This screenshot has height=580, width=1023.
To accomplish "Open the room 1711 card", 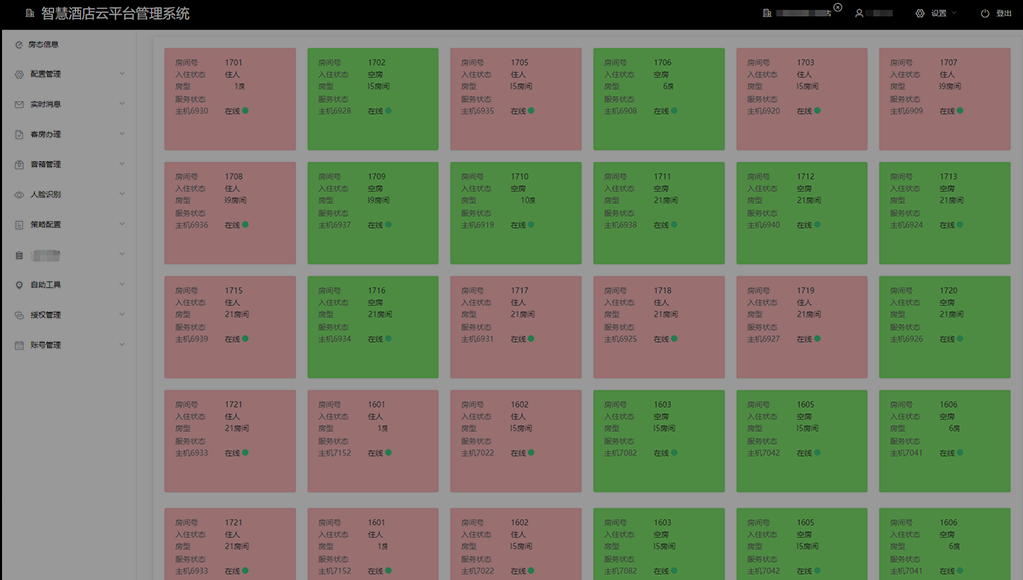I will [658, 213].
